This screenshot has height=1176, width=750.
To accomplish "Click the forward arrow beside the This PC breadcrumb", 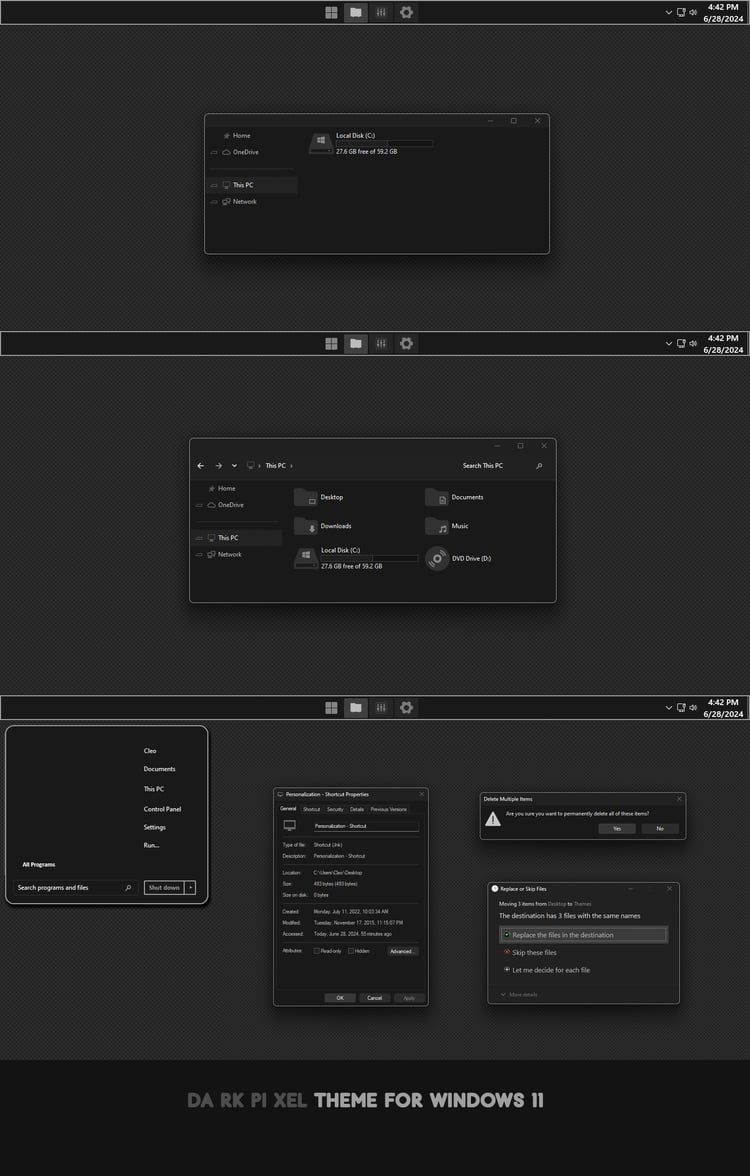I will coord(218,466).
